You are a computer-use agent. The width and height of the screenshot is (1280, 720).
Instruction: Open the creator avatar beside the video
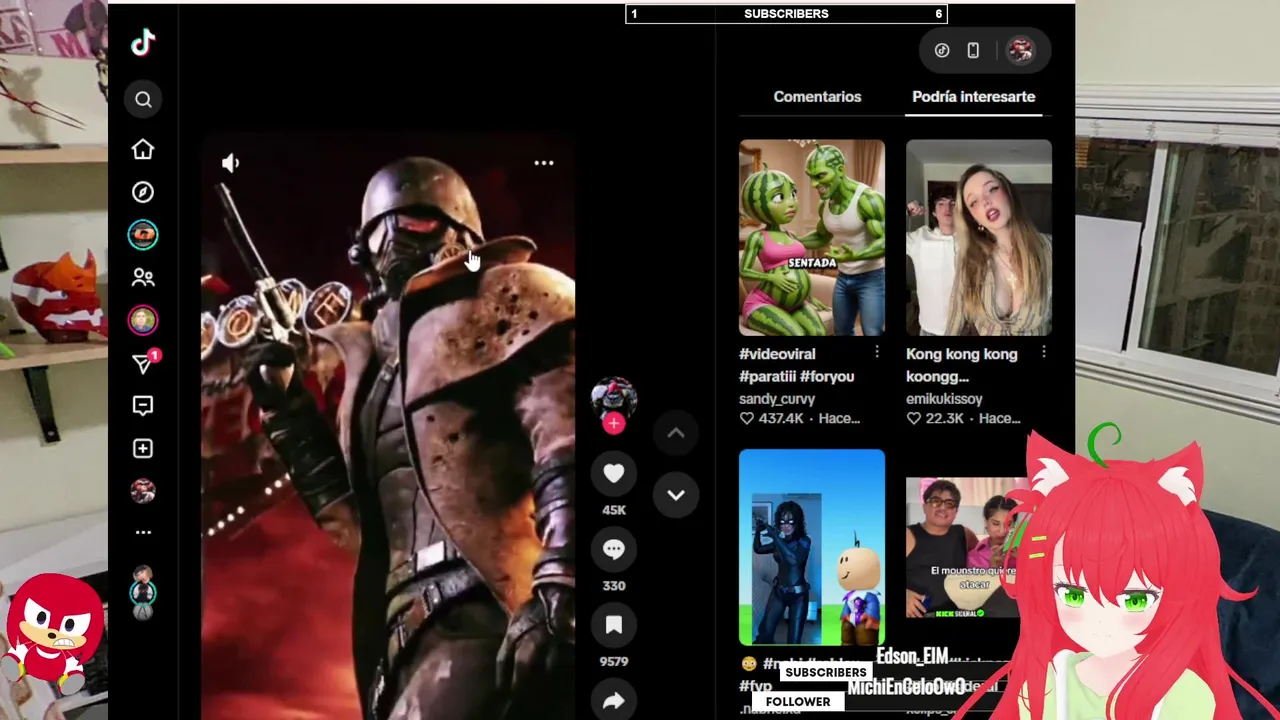click(x=614, y=397)
